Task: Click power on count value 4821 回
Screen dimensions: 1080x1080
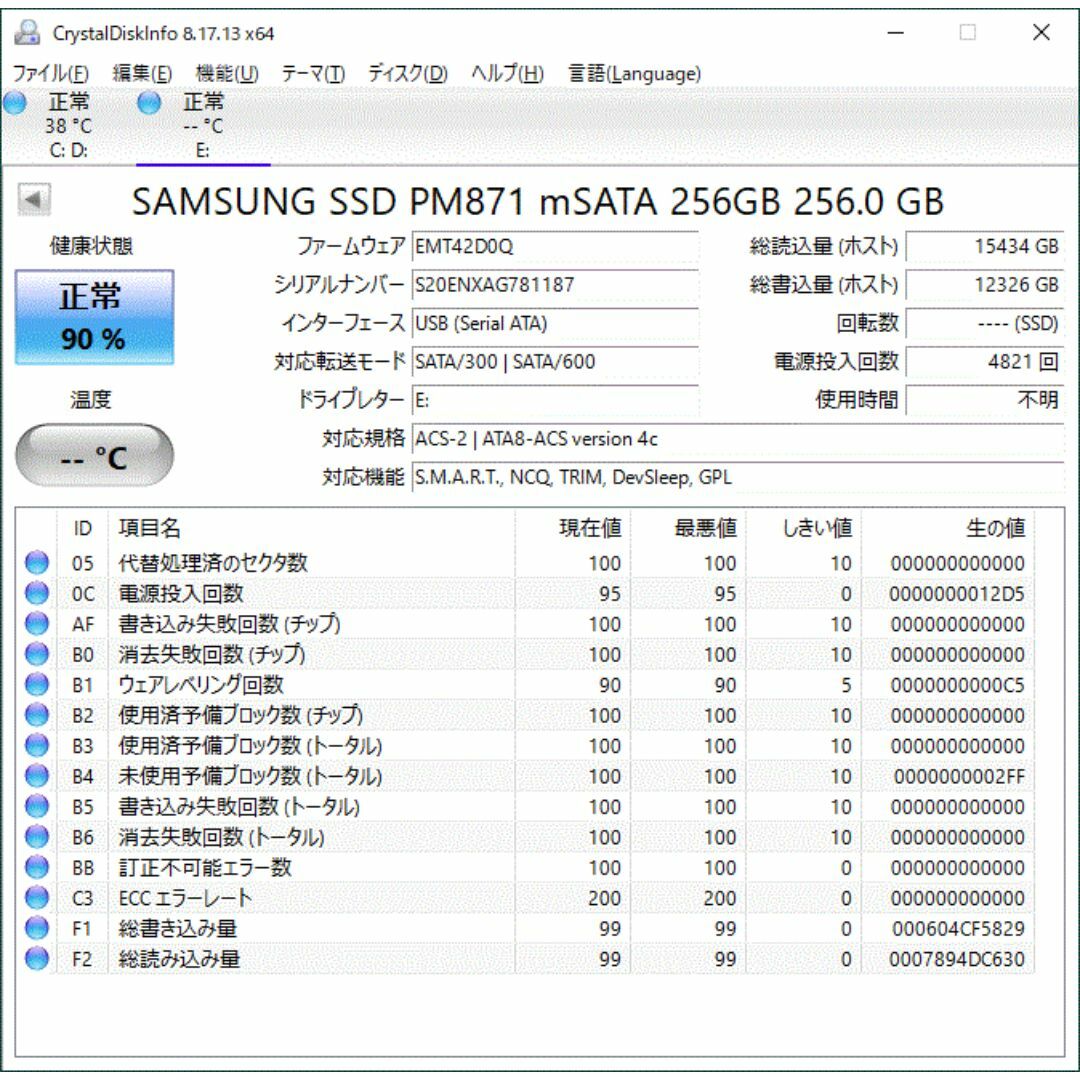Action: click(x=985, y=362)
